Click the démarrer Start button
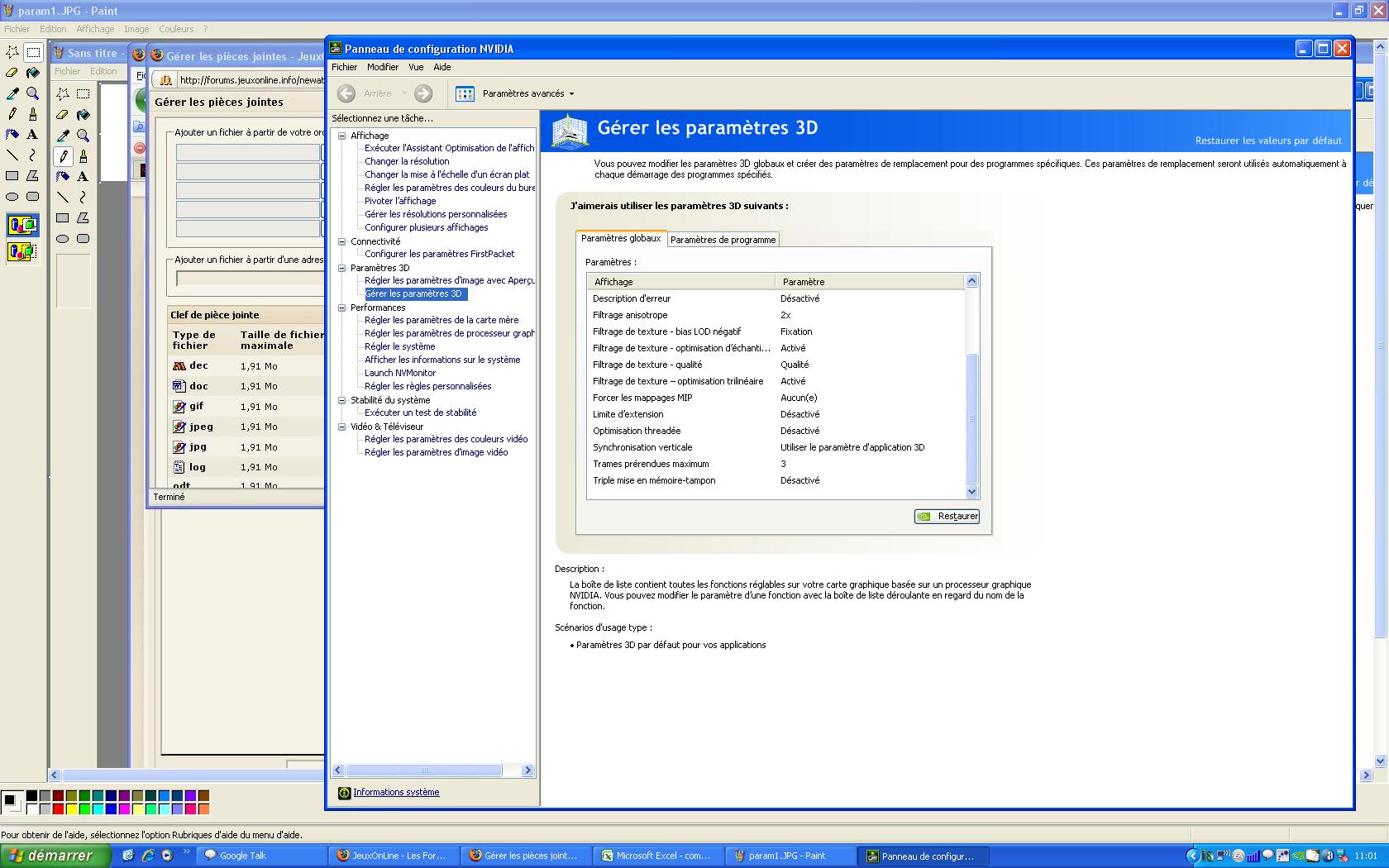The image size is (1389, 868). (x=55, y=856)
